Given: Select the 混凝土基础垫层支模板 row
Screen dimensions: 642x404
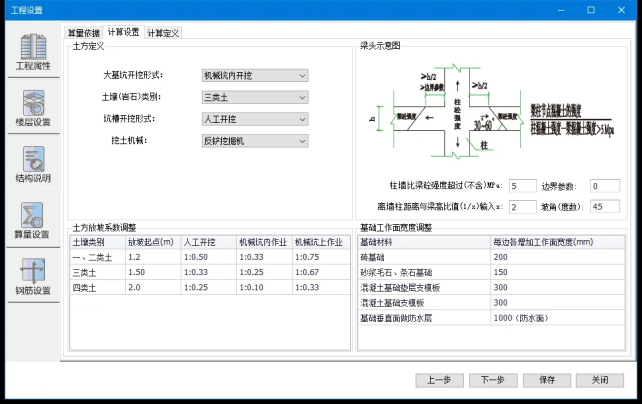Looking at the screenshot, I should click(491, 288).
